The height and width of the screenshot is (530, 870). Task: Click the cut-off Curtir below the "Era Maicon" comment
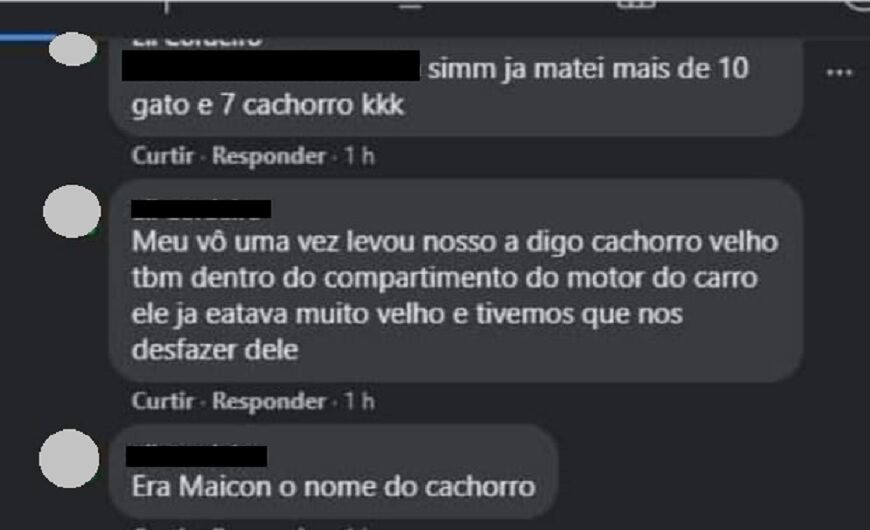pos(163,527)
